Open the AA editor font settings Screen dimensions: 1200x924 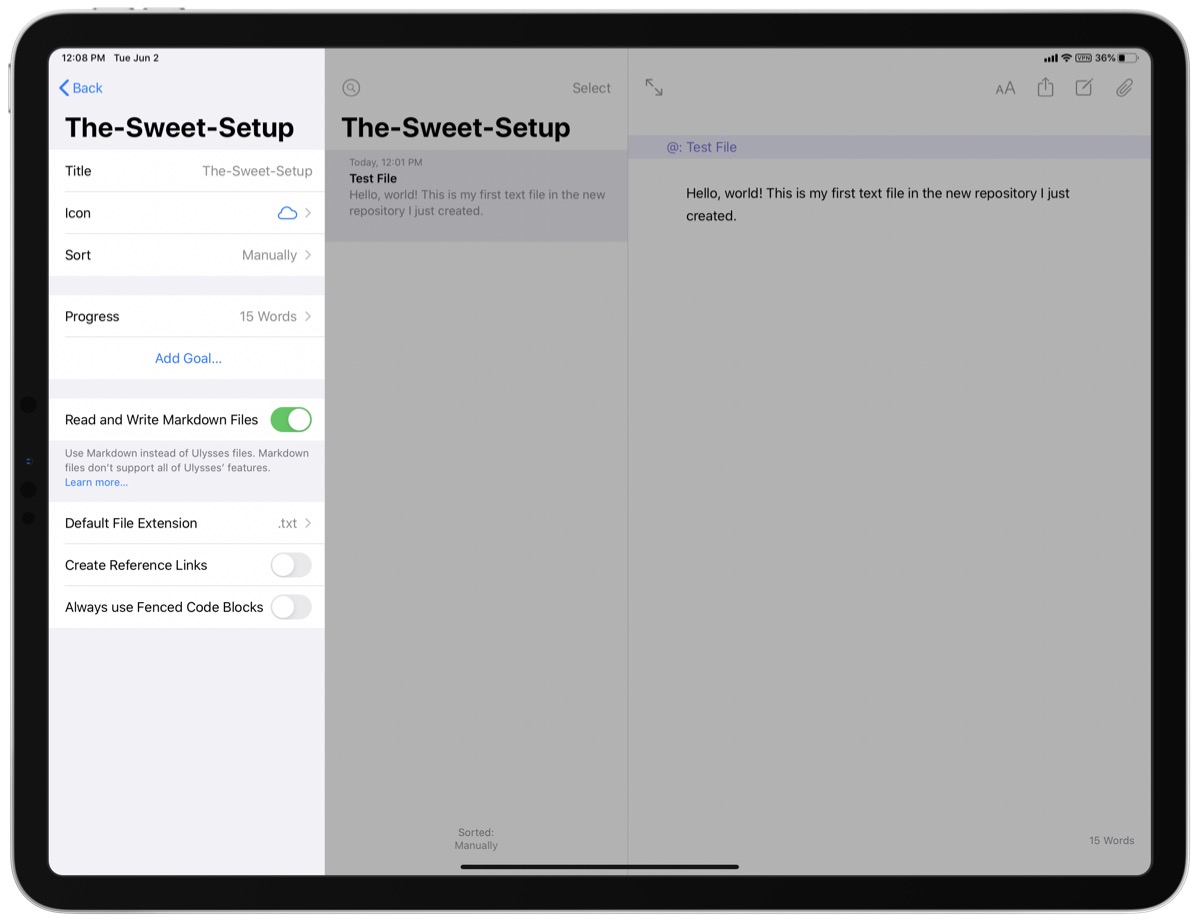click(1005, 88)
